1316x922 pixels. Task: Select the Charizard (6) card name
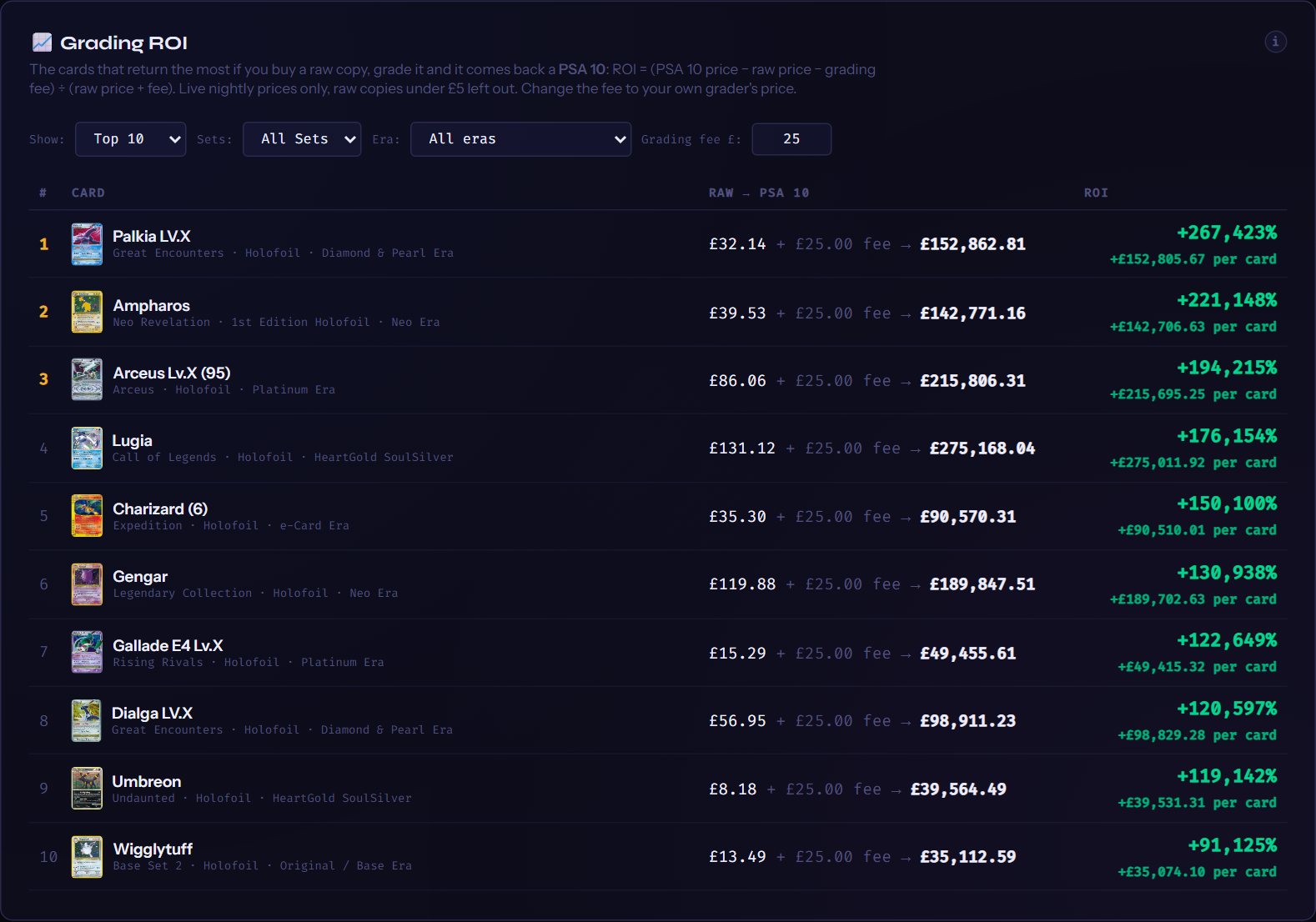(160, 509)
